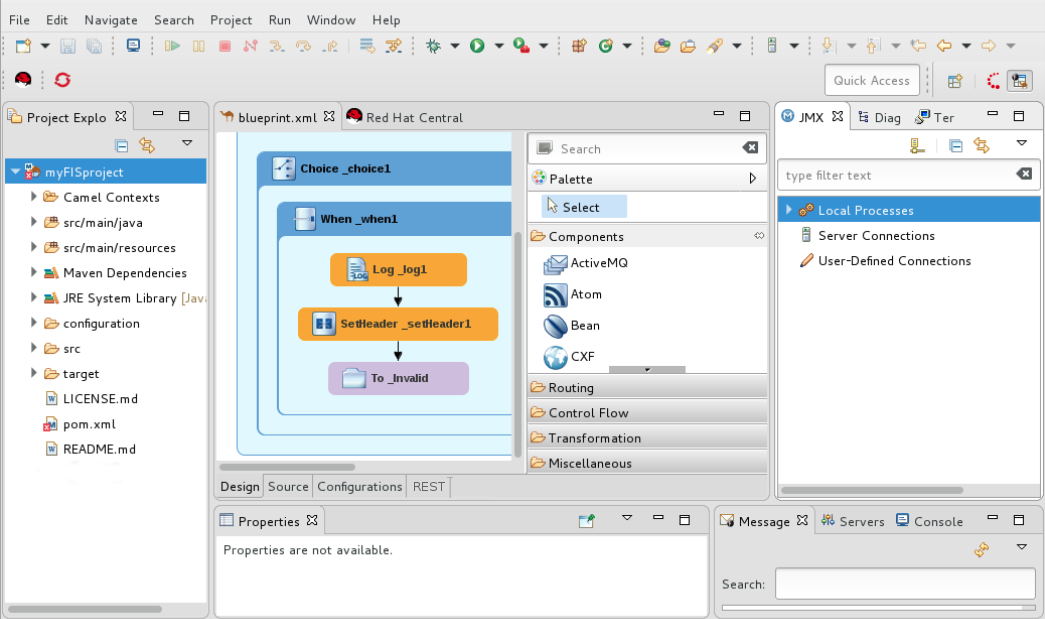Screen dimensions: 1045x619
Task: Select the Log _log1 node
Action: (x=398, y=270)
